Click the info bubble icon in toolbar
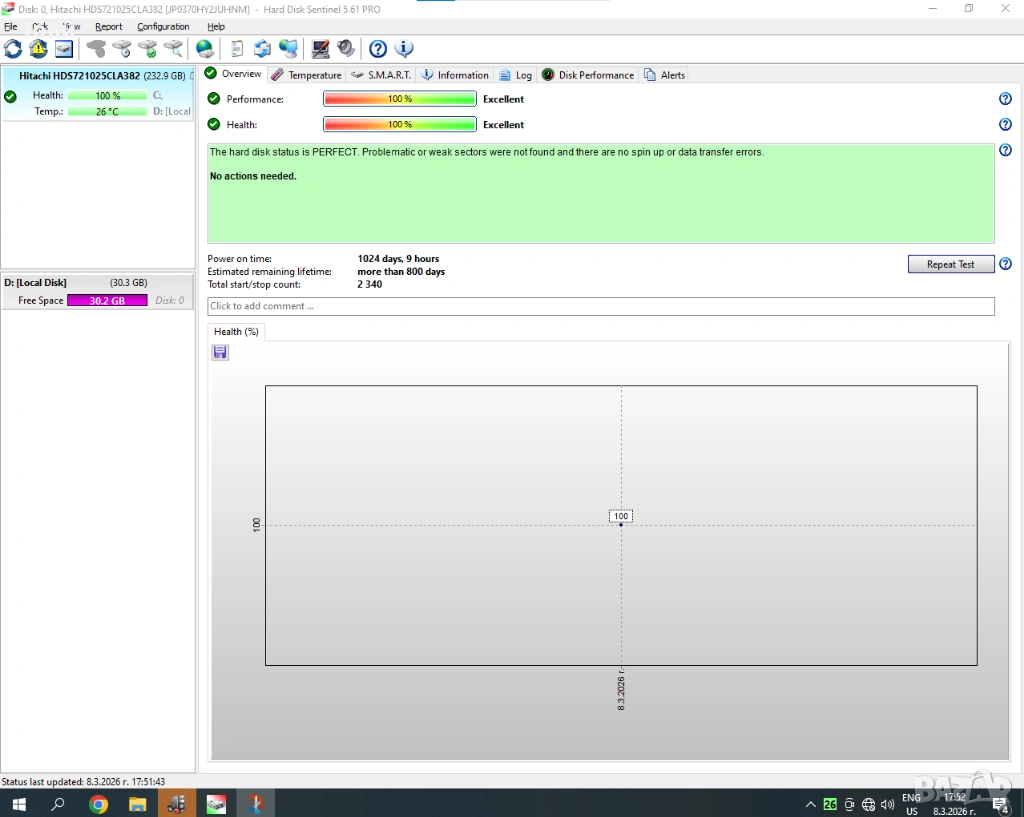This screenshot has height=817, width=1024. pos(404,49)
